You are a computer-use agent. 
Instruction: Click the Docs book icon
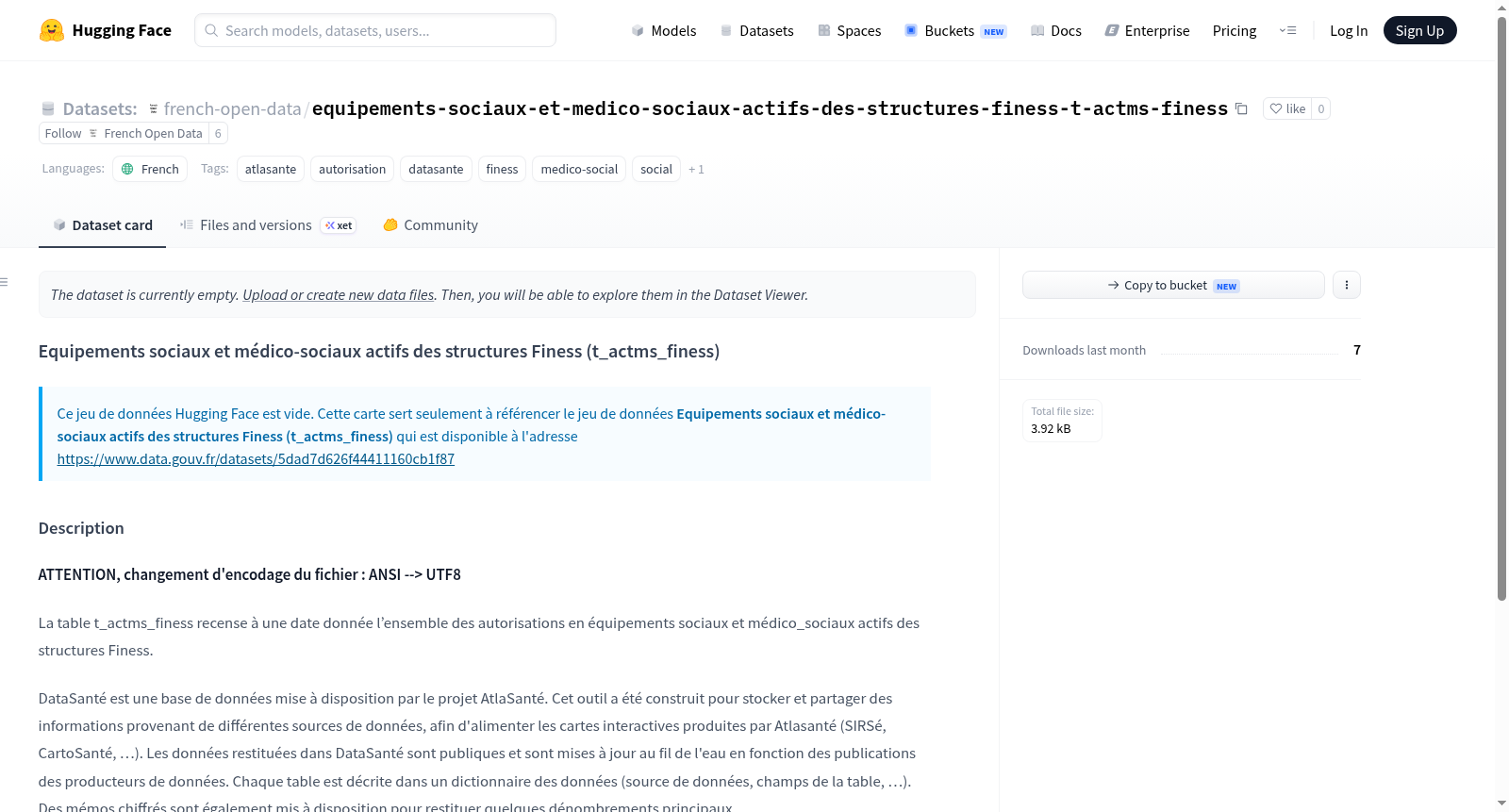(1037, 30)
